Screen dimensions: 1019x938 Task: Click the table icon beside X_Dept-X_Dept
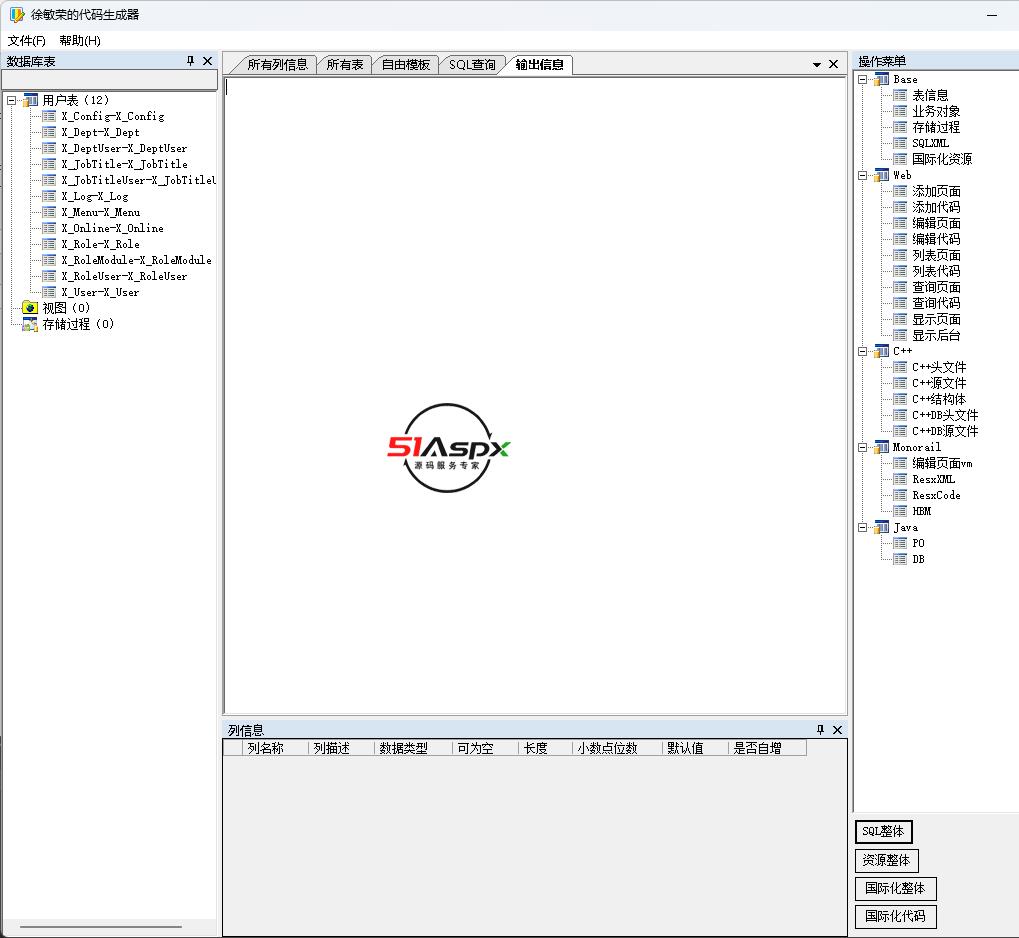point(49,132)
